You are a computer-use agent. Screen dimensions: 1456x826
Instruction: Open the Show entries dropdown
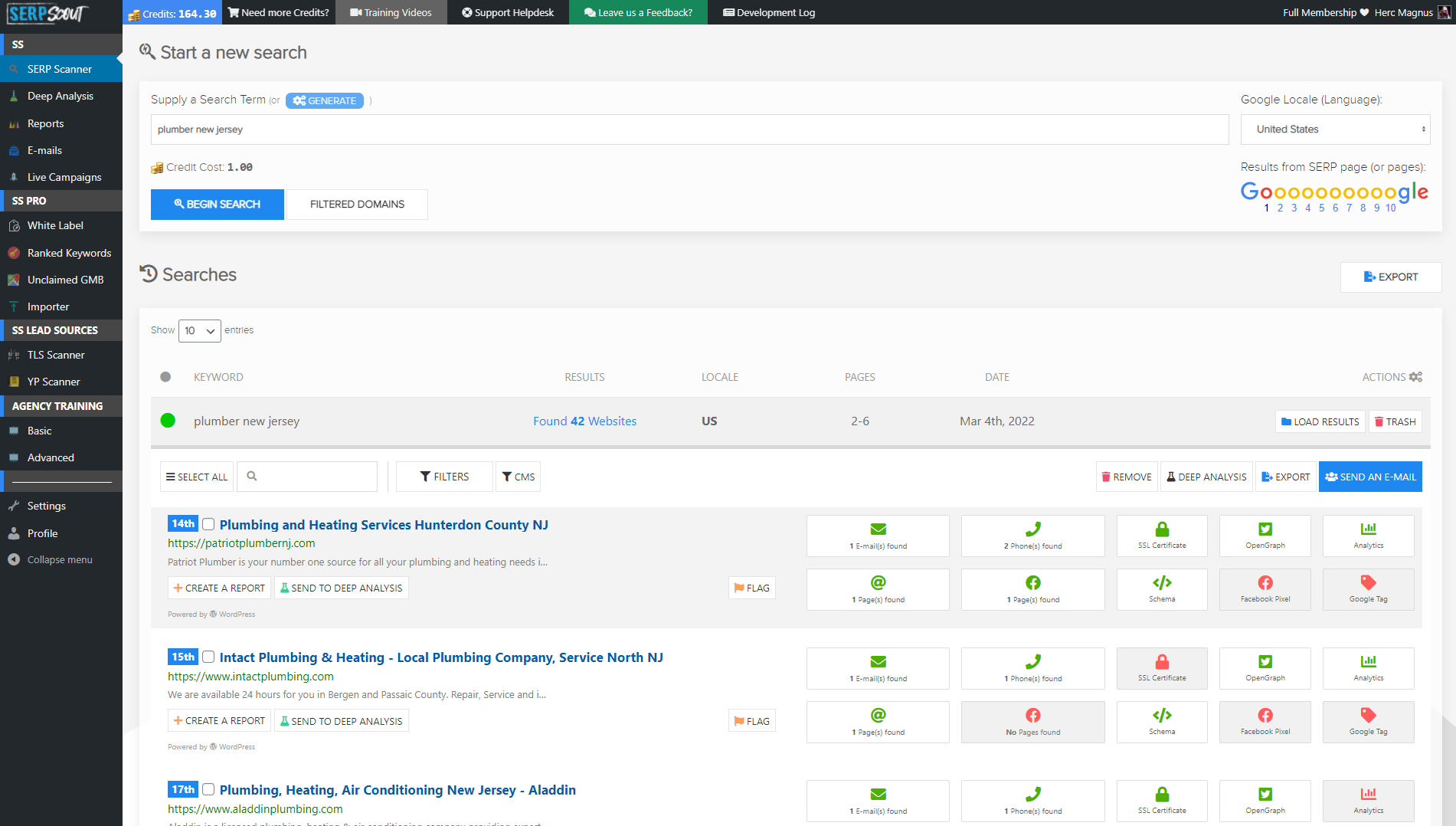pyautogui.click(x=200, y=331)
